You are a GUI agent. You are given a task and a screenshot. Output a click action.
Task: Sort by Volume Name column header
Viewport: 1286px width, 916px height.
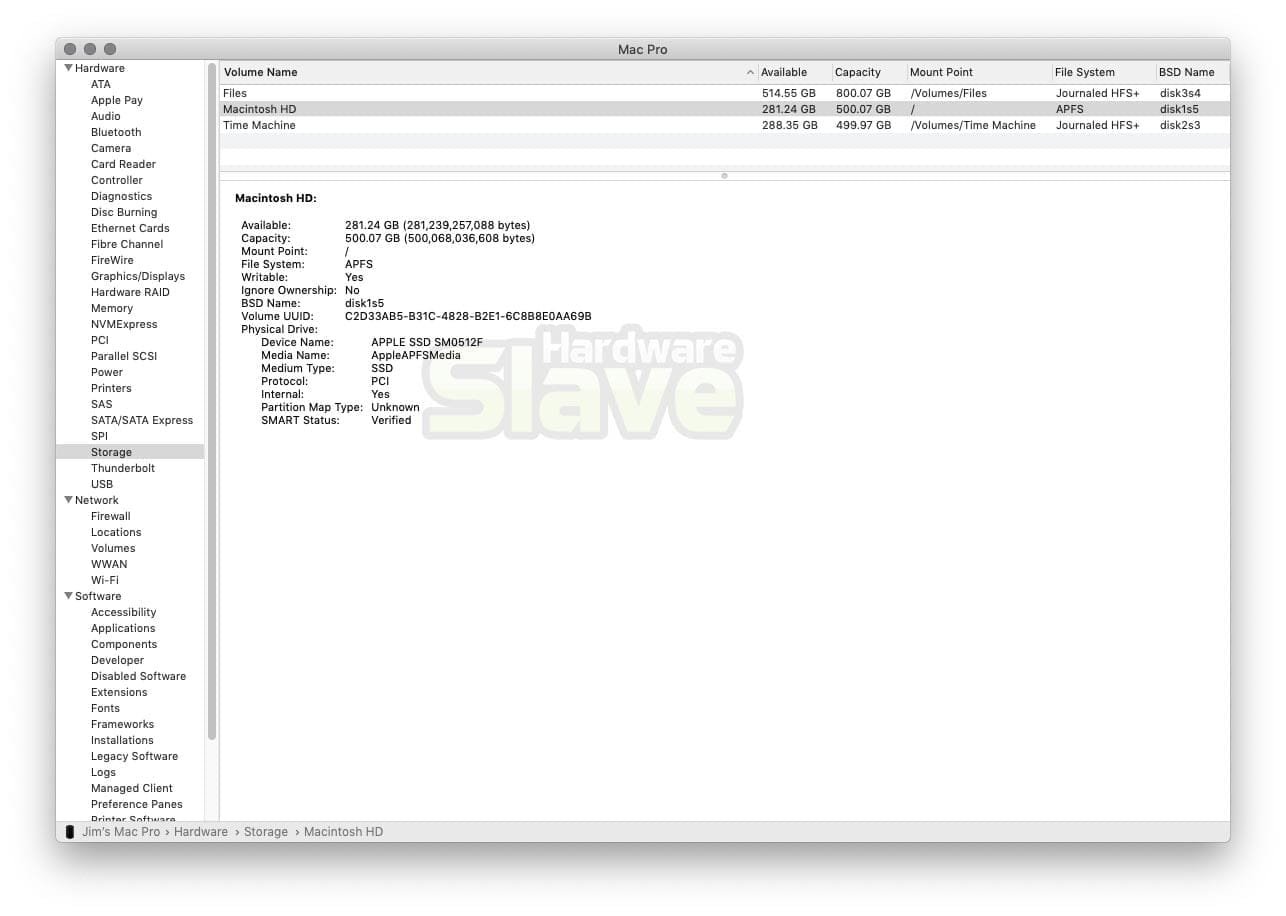pyautogui.click(x=488, y=72)
